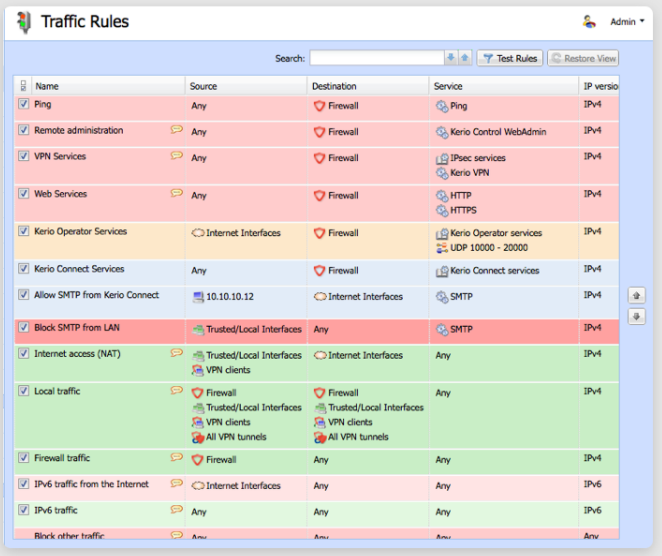Viewport: 662px width, 556px height.
Task: Click HTTPS service icon in Web Services row
Action: click(442, 210)
